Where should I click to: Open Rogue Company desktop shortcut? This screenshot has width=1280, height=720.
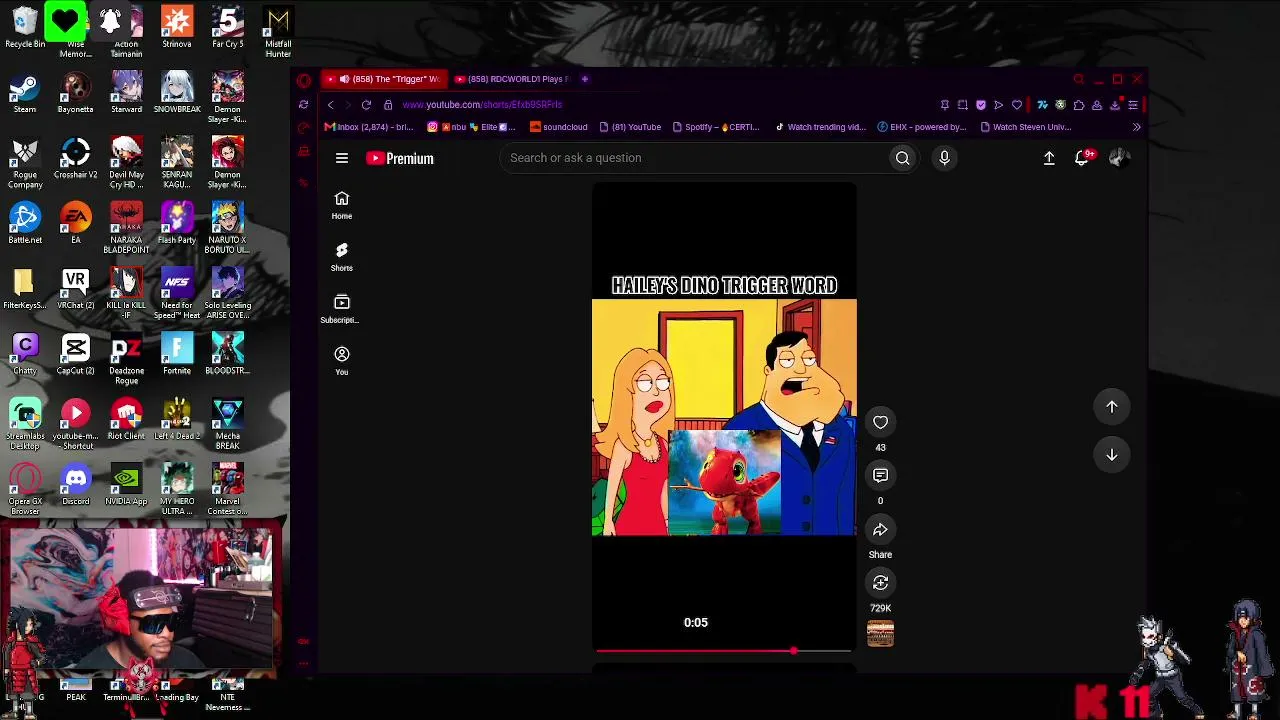point(25,163)
